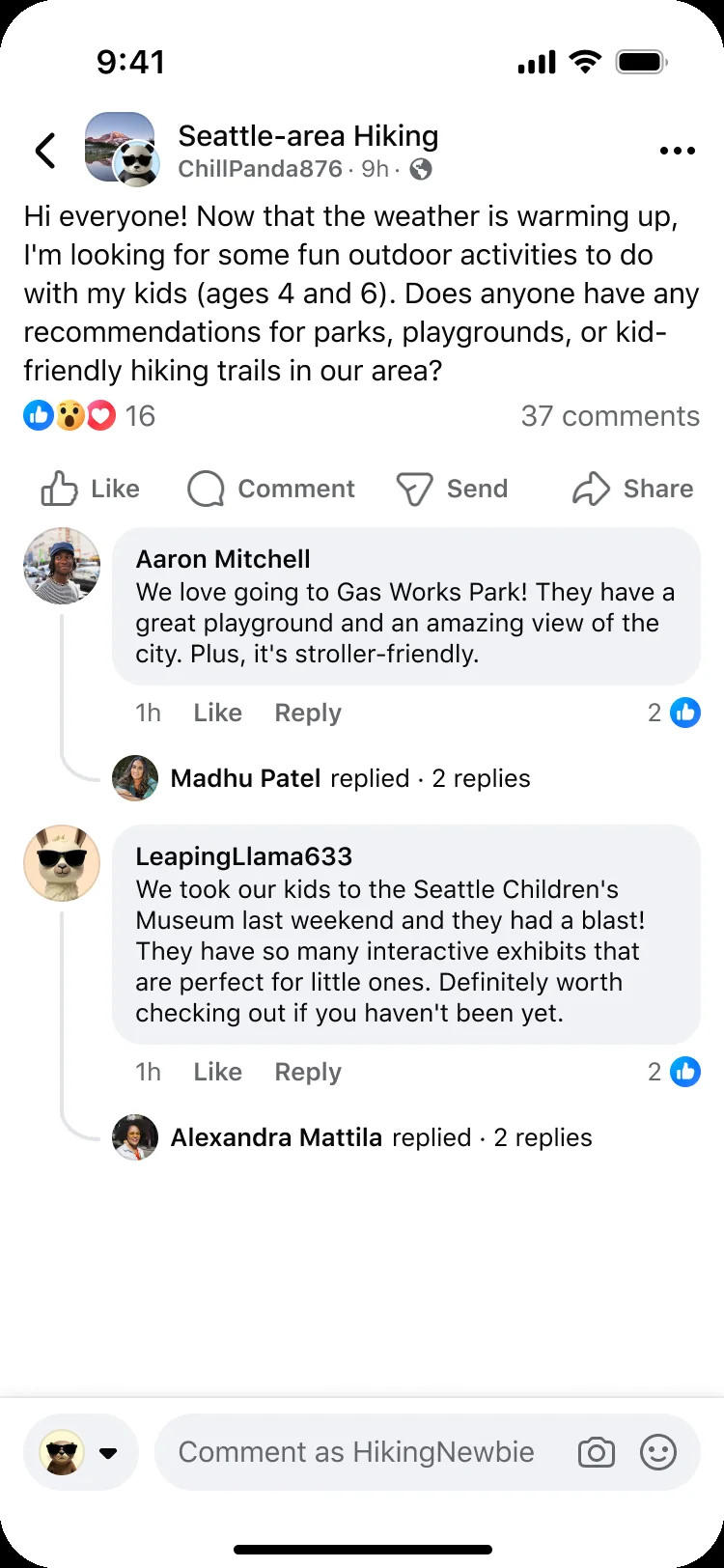The image size is (724, 1568).
Task: Expand Alexandra Mattila's 2 replies
Action: 352,1137
